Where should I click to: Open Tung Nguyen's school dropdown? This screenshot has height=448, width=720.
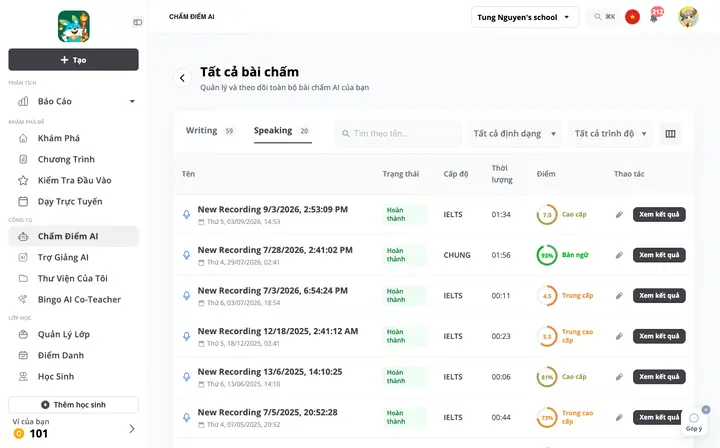pos(525,17)
